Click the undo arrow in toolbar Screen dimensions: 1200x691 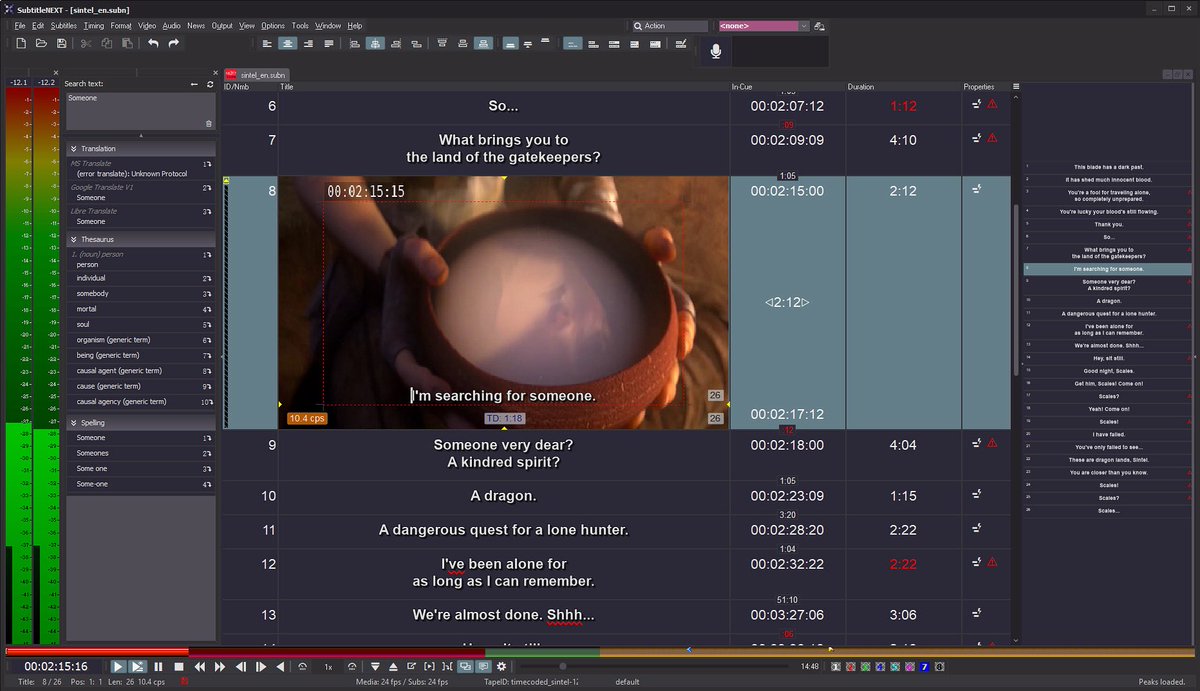[x=153, y=43]
